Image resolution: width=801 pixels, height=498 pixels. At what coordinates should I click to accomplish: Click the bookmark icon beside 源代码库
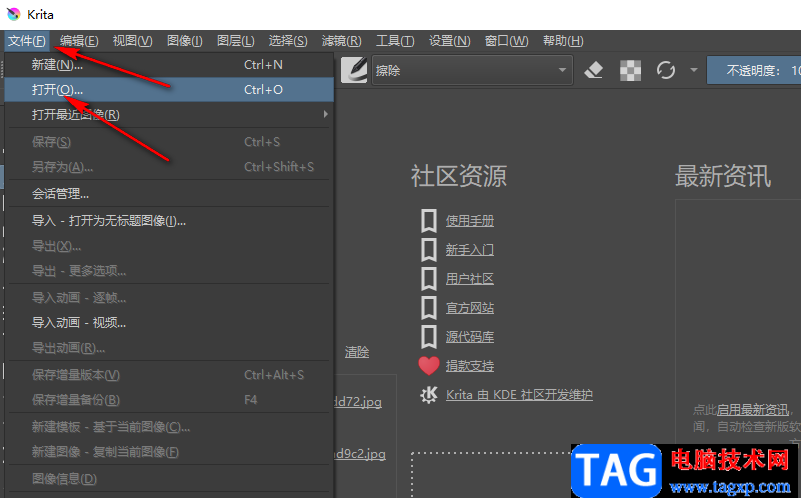[x=429, y=337]
